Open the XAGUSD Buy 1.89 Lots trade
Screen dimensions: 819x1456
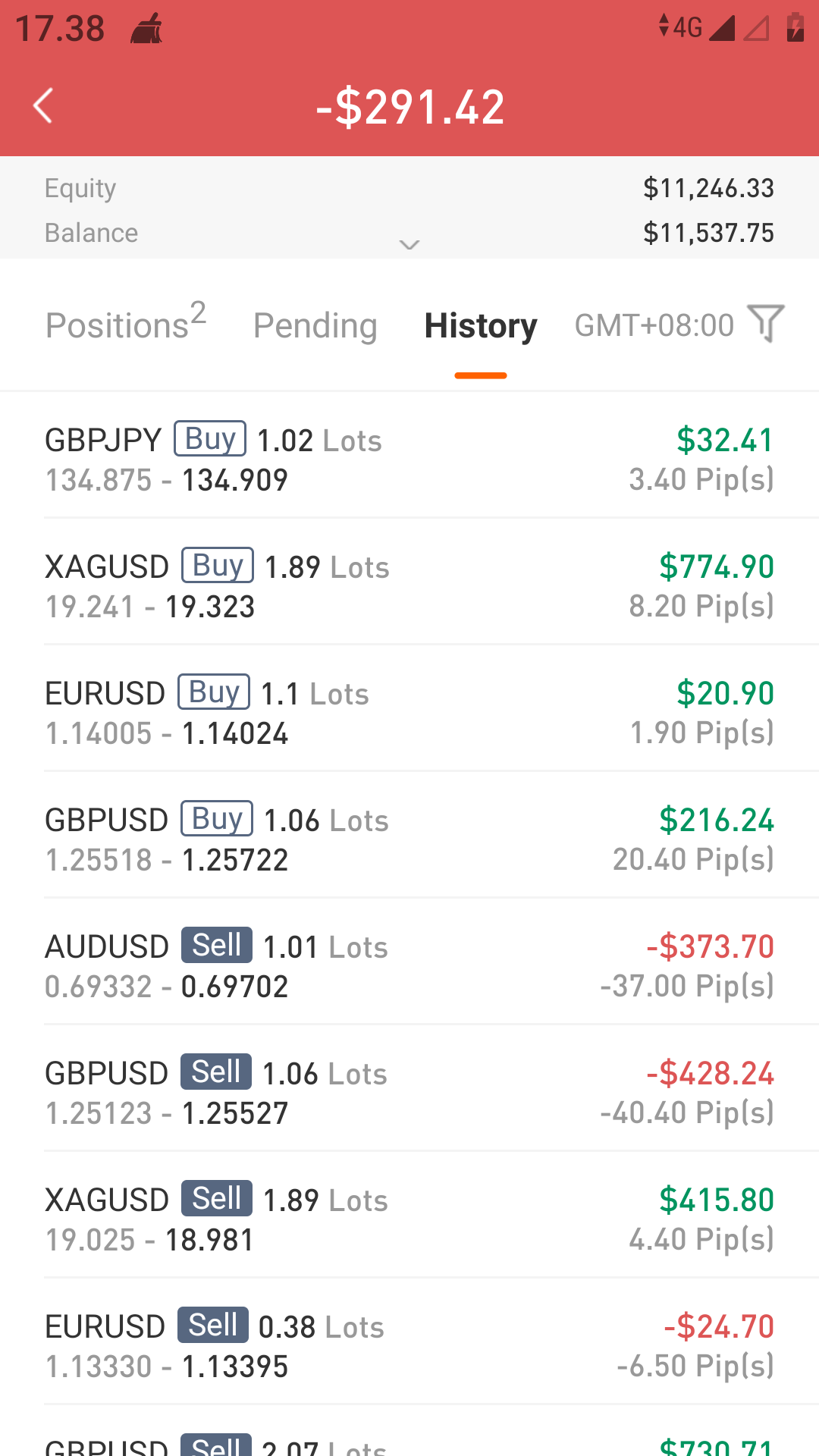tap(409, 586)
